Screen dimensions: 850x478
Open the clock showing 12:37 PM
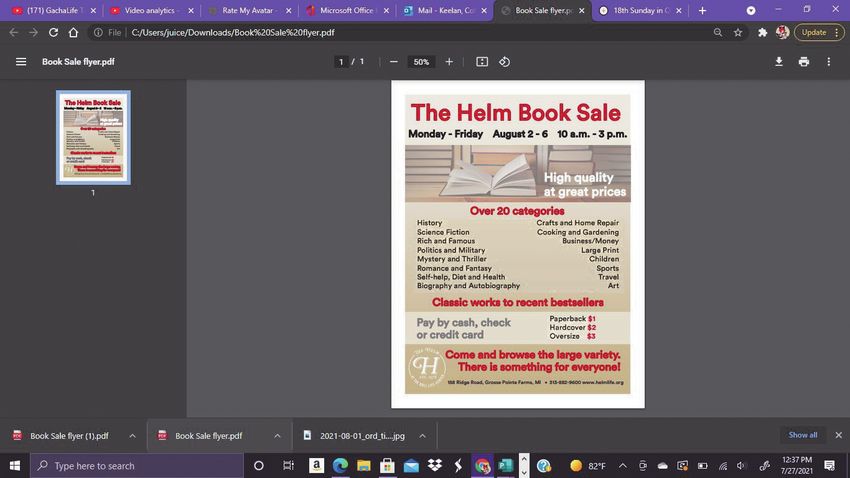(x=796, y=466)
